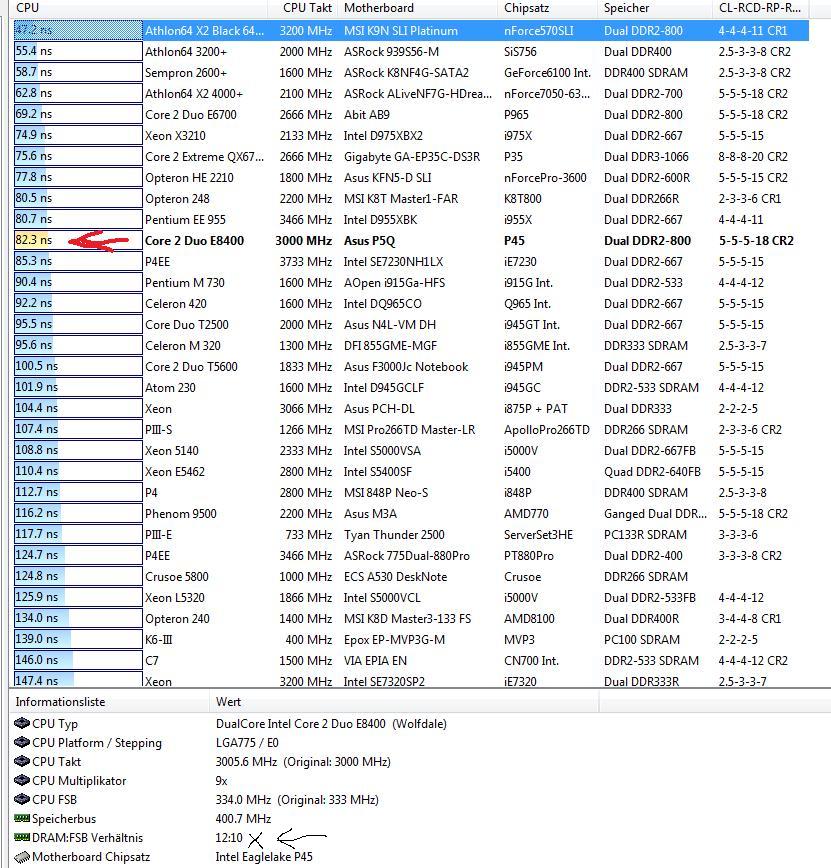The image size is (831, 868).
Task: Click the Tyan Thunder 2500 cell
Action: (x=394, y=535)
